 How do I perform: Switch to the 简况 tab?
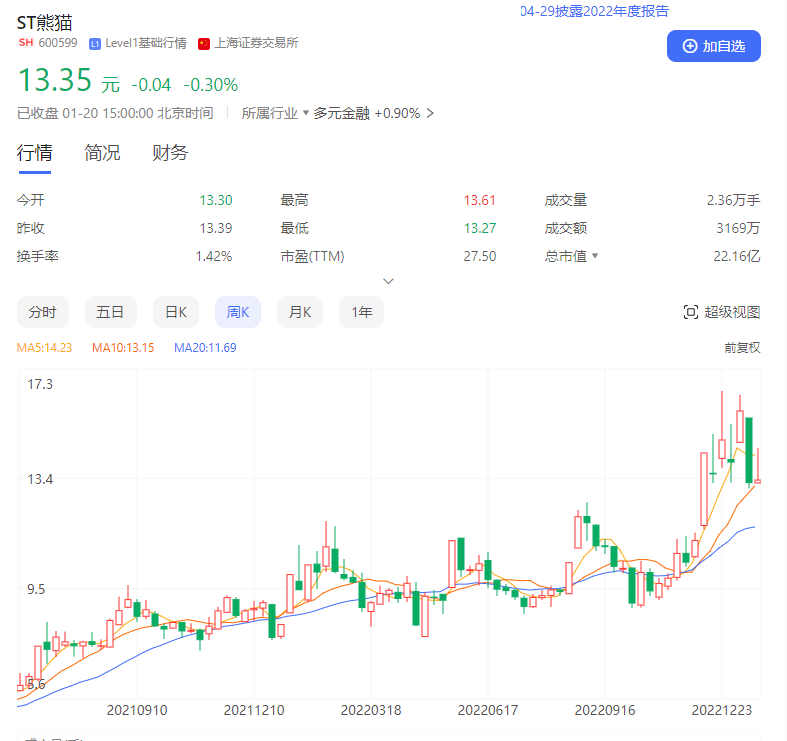[102, 153]
